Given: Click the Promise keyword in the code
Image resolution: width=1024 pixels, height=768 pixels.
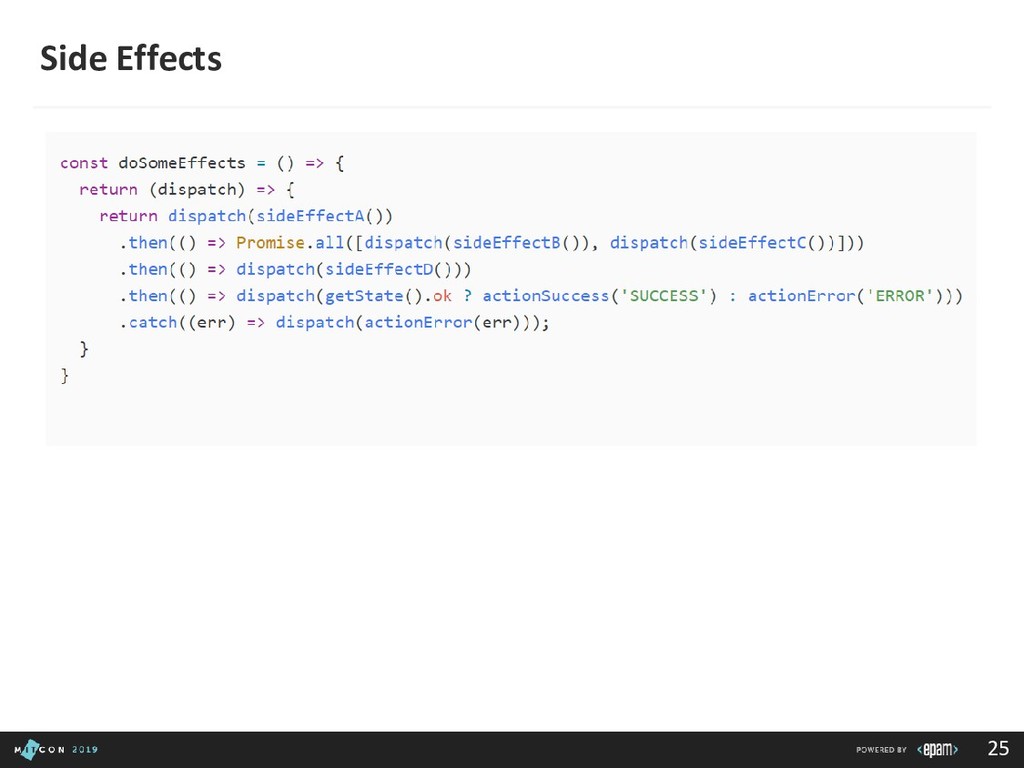Looking at the screenshot, I should pyautogui.click(x=270, y=242).
